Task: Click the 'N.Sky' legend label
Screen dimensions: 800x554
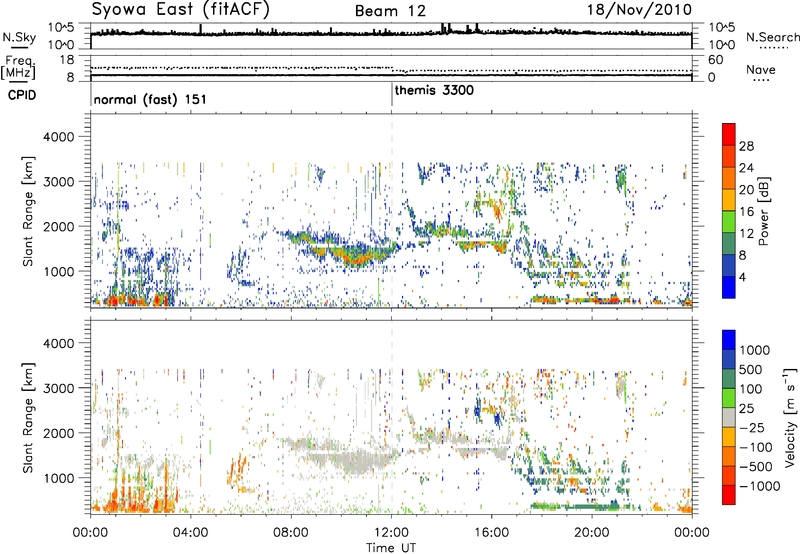Action: 19,37
